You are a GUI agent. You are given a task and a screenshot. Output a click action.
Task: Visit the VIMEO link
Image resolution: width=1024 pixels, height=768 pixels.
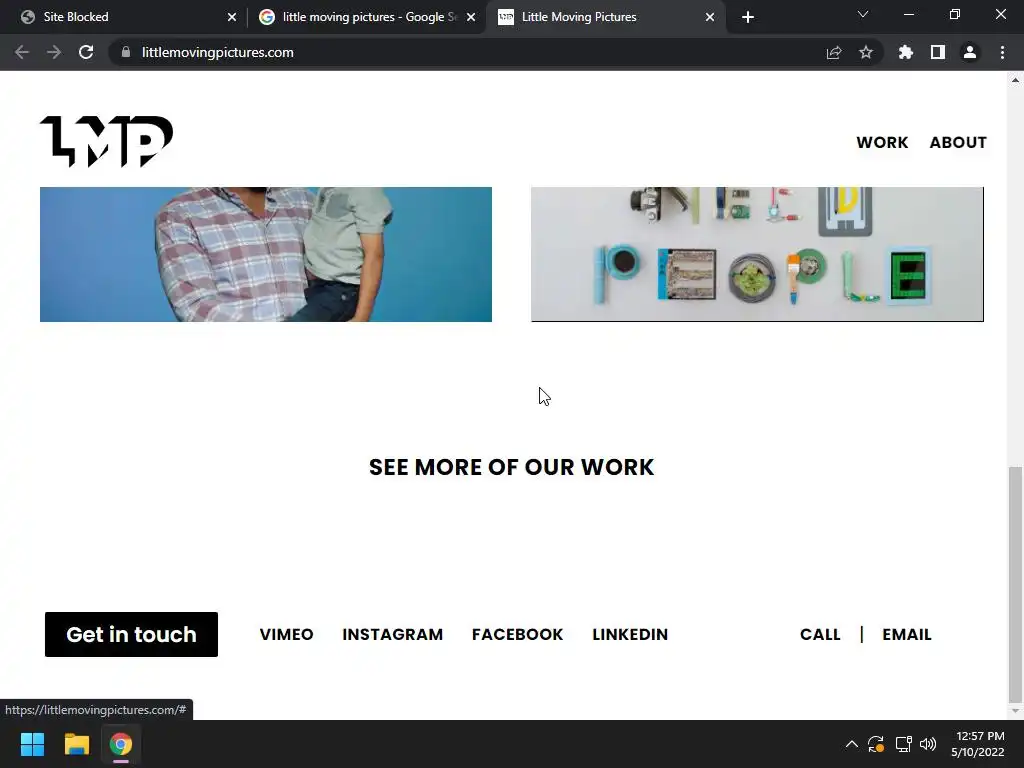pyautogui.click(x=287, y=634)
